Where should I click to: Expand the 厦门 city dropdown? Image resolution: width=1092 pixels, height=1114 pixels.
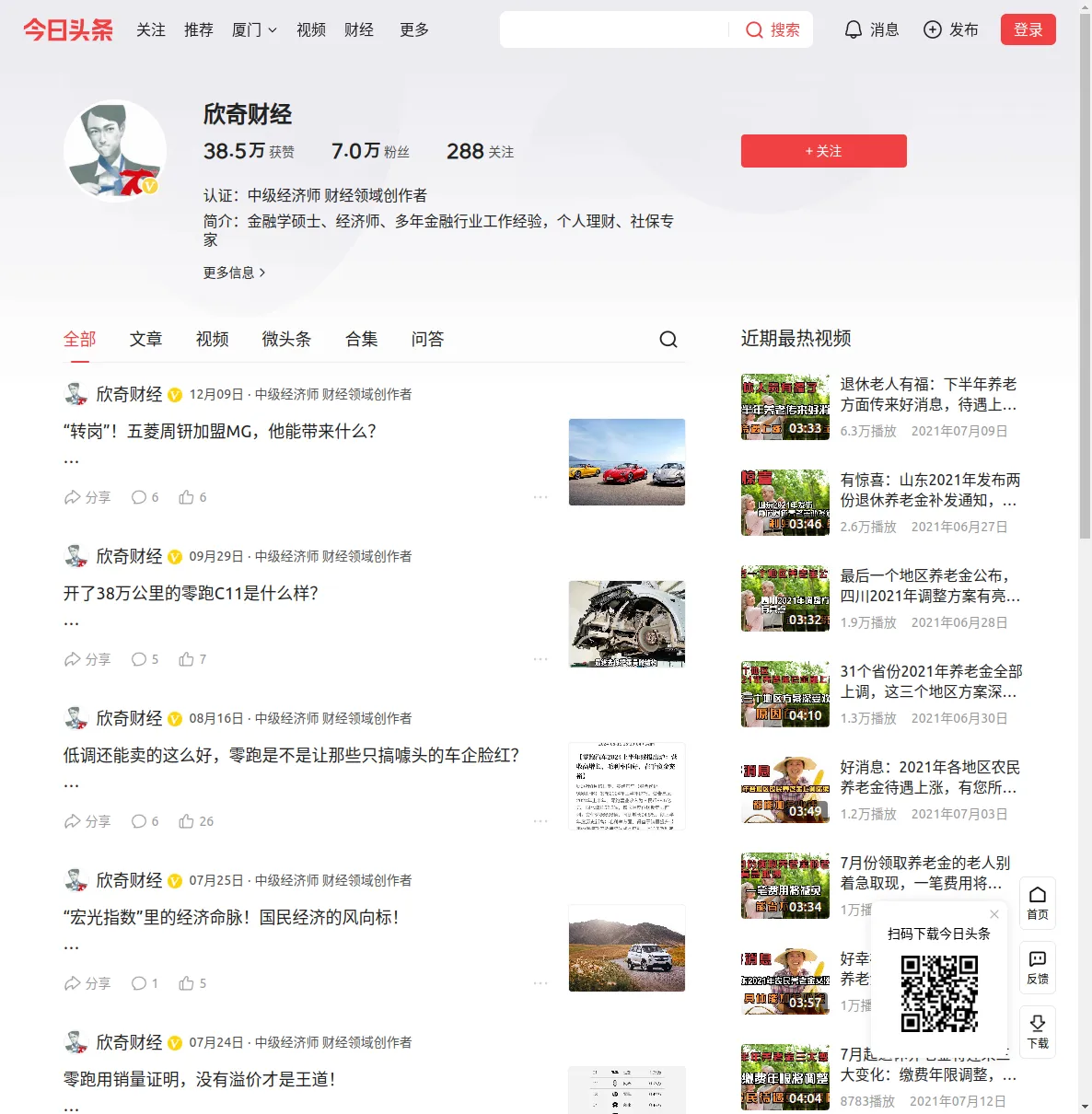click(x=254, y=29)
